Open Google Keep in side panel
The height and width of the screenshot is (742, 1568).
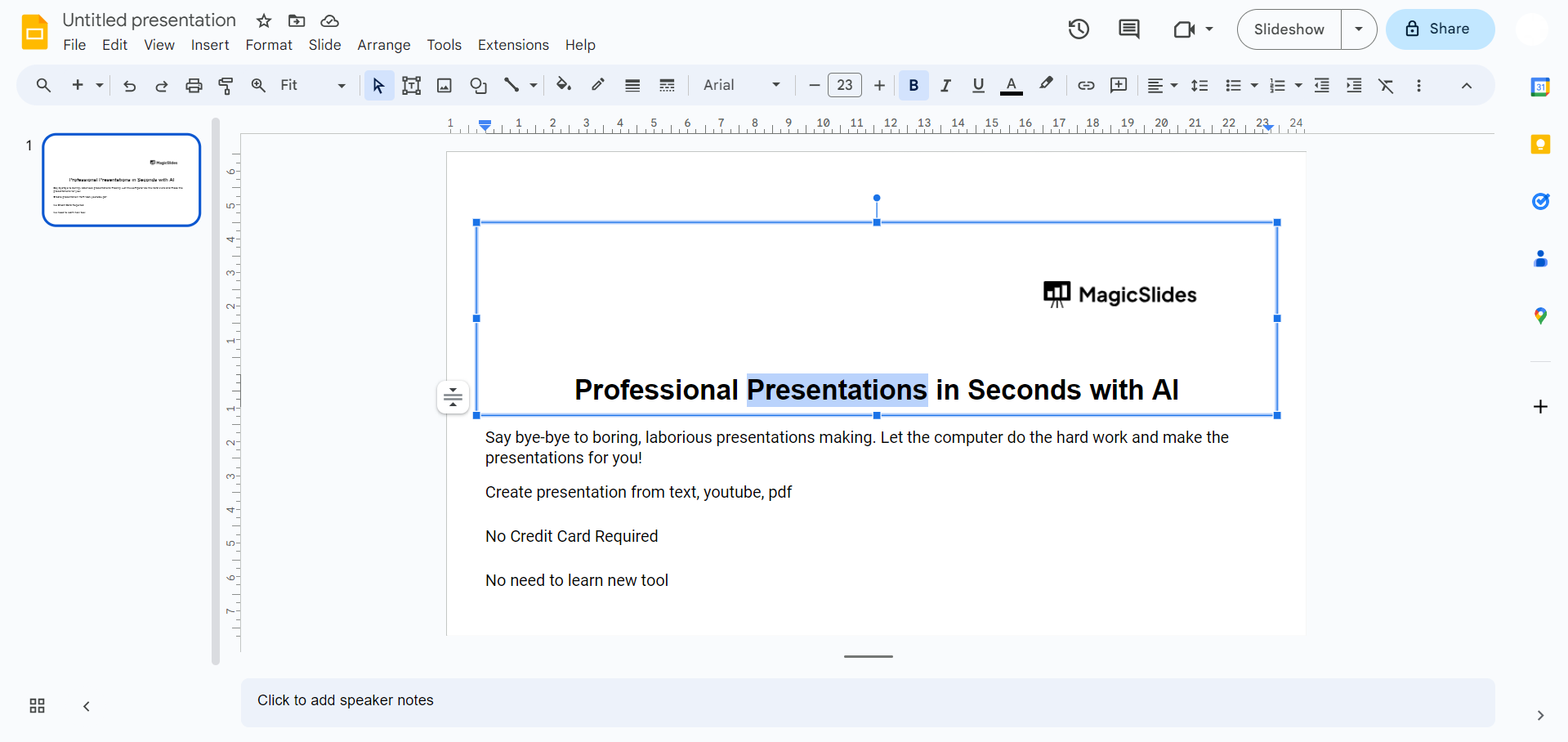coord(1540,145)
